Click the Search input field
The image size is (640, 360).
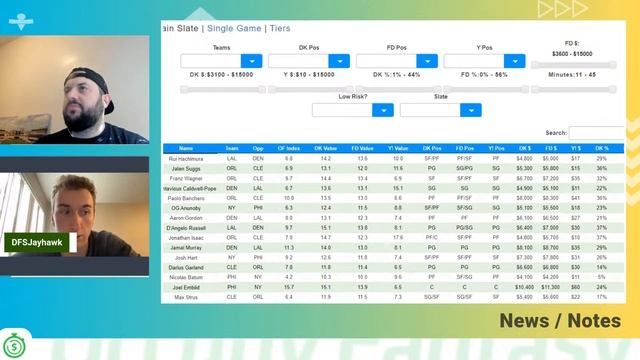597,133
